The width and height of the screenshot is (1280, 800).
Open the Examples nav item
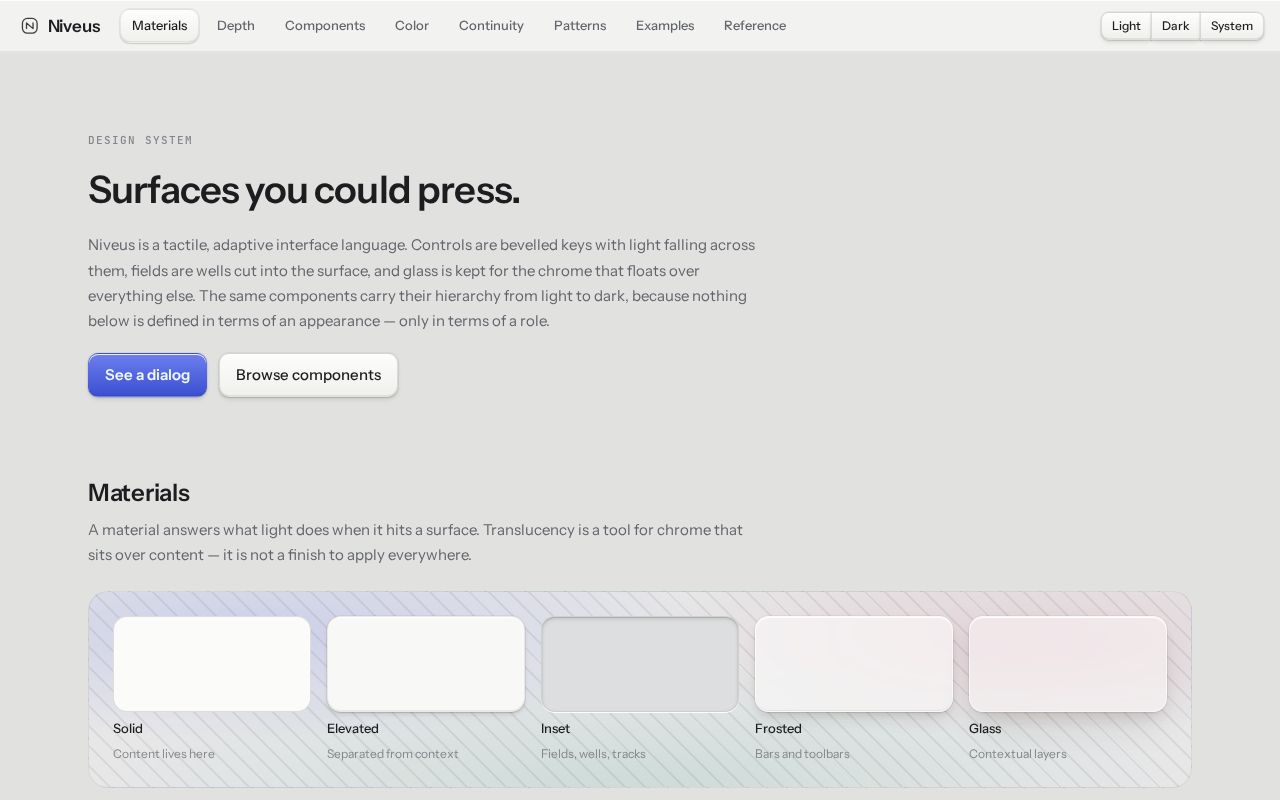[665, 26]
